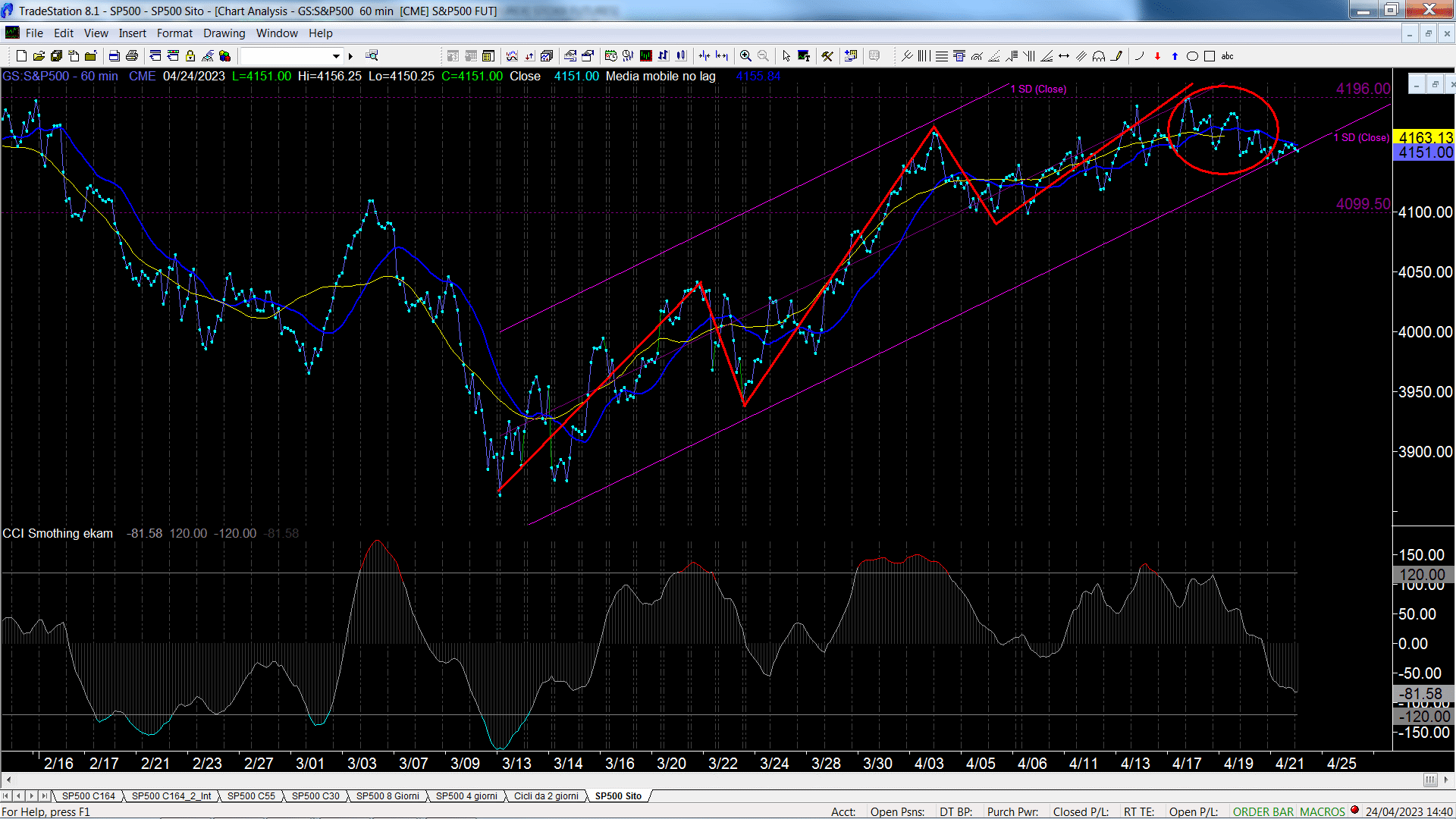Zoom out on the chart
Screen dimensions: 1456x819
coord(763,55)
